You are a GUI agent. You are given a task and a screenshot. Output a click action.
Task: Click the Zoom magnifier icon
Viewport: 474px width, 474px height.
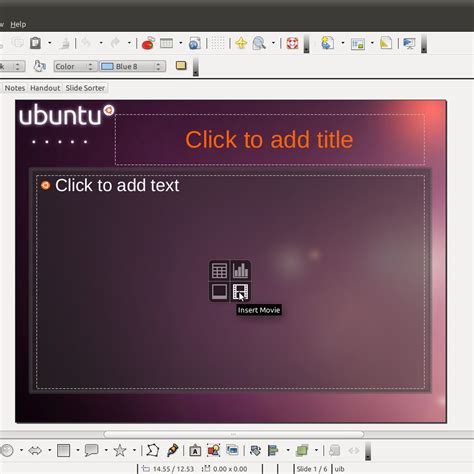259,43
